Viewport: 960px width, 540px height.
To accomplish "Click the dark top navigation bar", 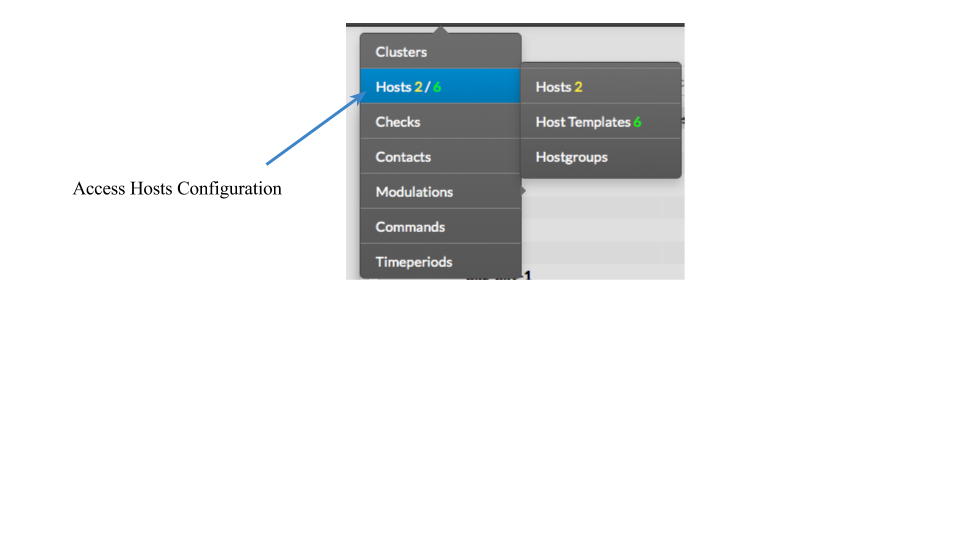I will point(515,25).
